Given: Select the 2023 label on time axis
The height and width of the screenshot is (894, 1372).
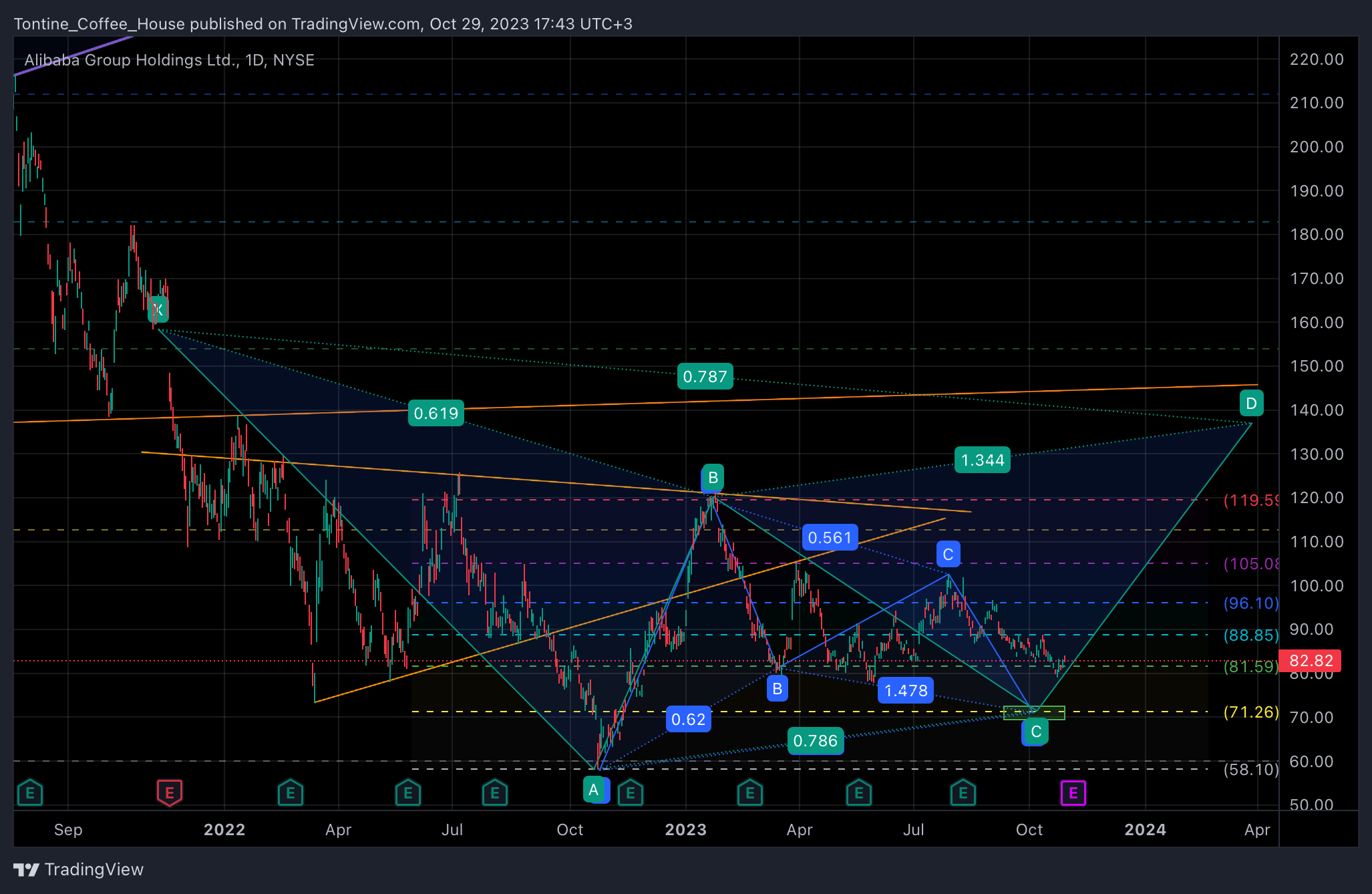Looking at the screenshot, I should pos(686,830).
